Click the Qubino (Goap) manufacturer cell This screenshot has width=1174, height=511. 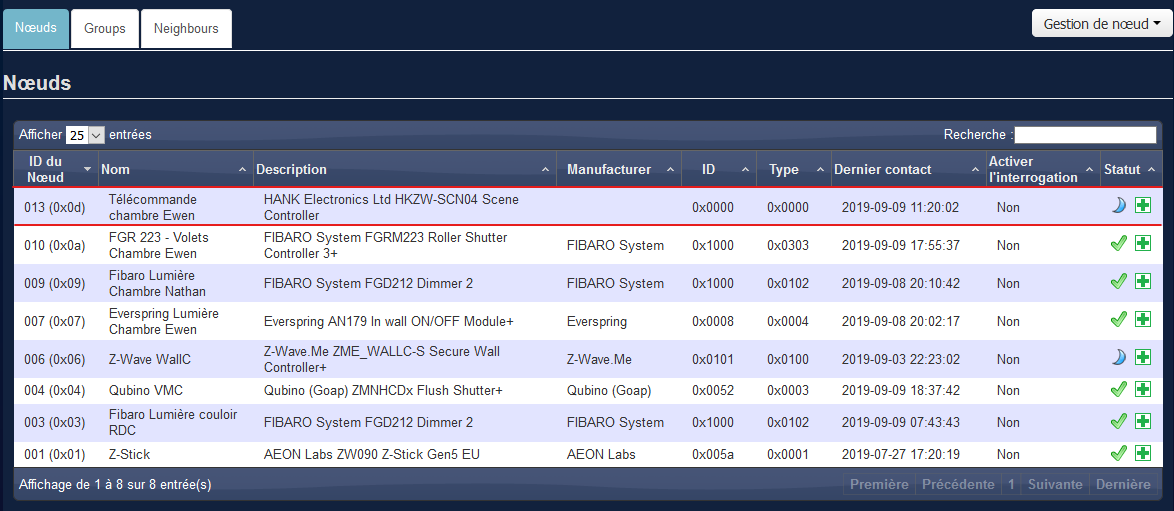[619, 390]
